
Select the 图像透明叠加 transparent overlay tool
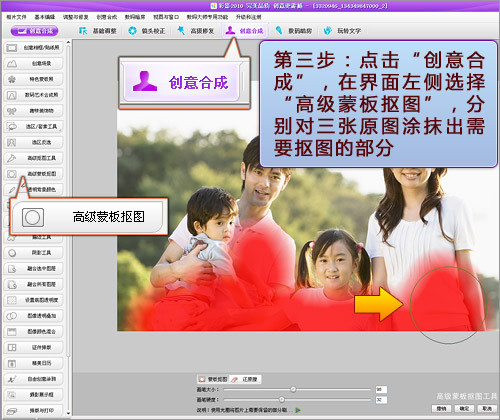(33, 316)
